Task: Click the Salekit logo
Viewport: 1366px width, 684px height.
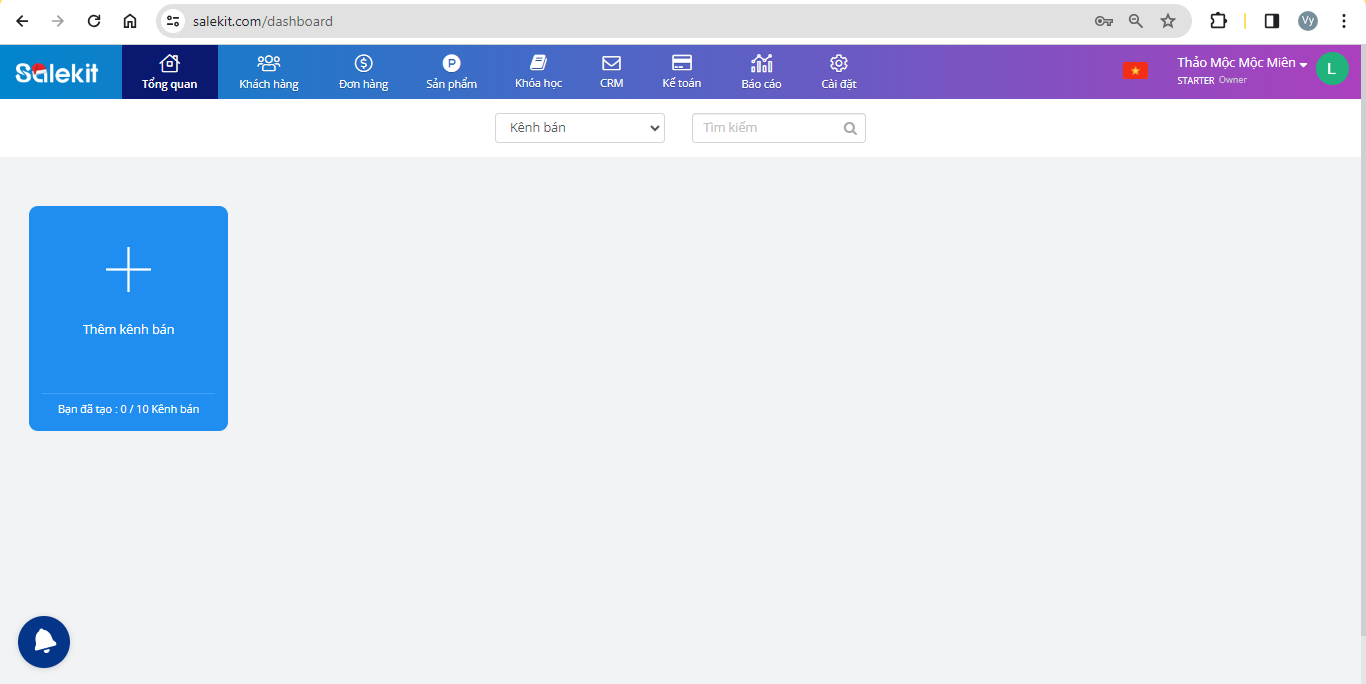Action: (57, 72)
